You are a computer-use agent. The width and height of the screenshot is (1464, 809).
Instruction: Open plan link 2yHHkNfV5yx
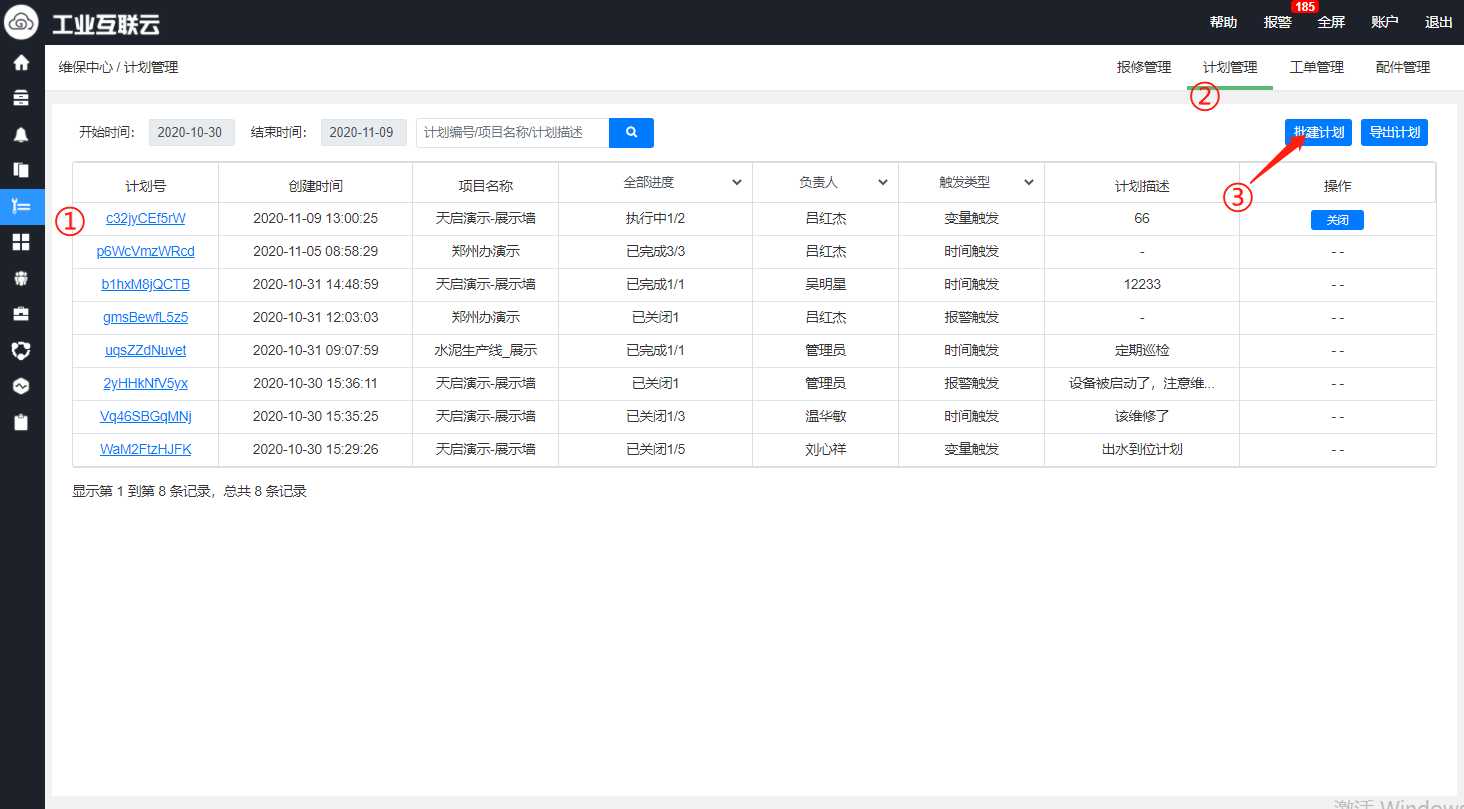pos(146,384)
